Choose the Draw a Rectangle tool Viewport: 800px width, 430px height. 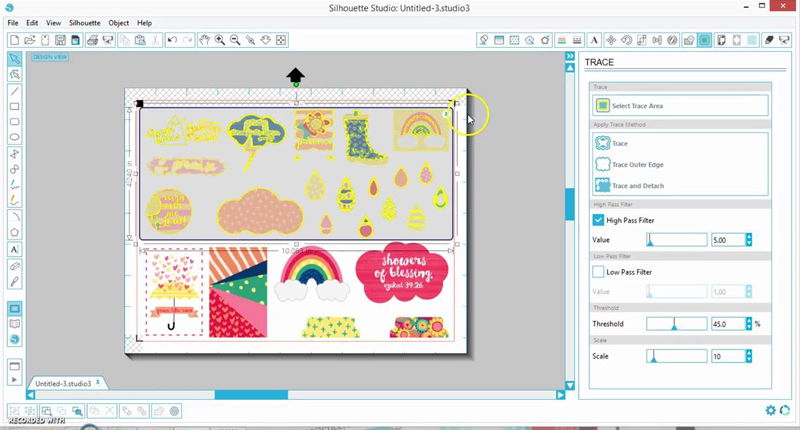[14, 107]
